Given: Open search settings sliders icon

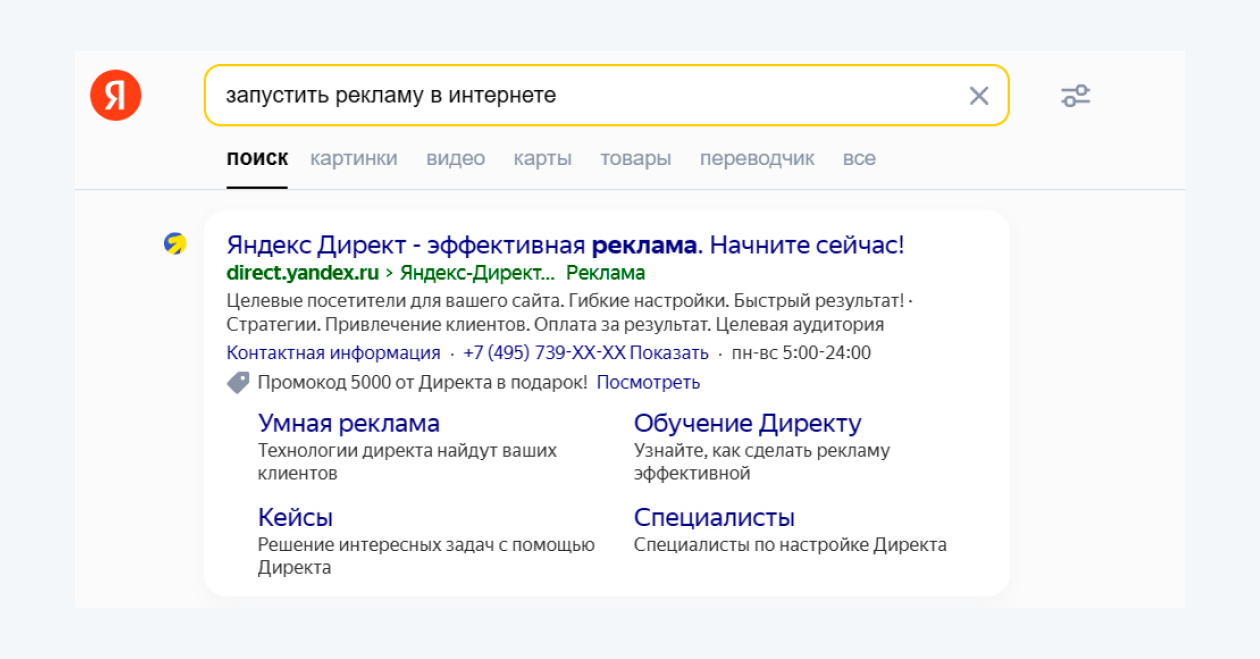Looking at the screenshot, I should click(x=1075, y=96).
